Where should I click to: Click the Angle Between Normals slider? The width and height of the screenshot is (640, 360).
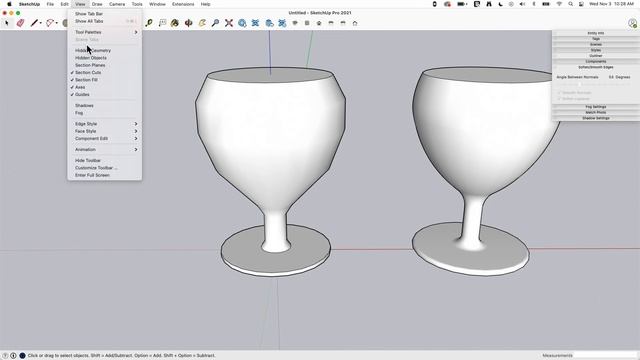pyautogui.click(x=595, y=84)
